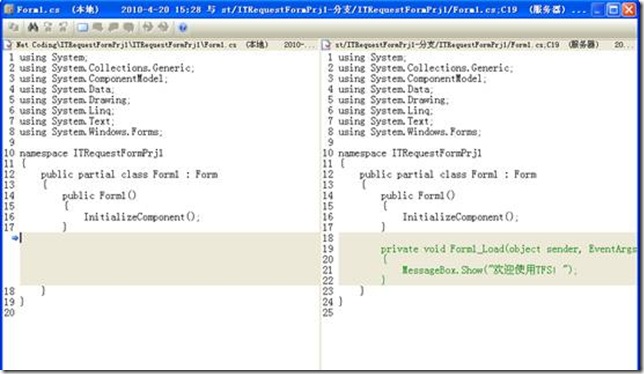Click 'InitializeComponent();' in the left pane
This screenshot has height=374, width=644.
coord(142,217)
